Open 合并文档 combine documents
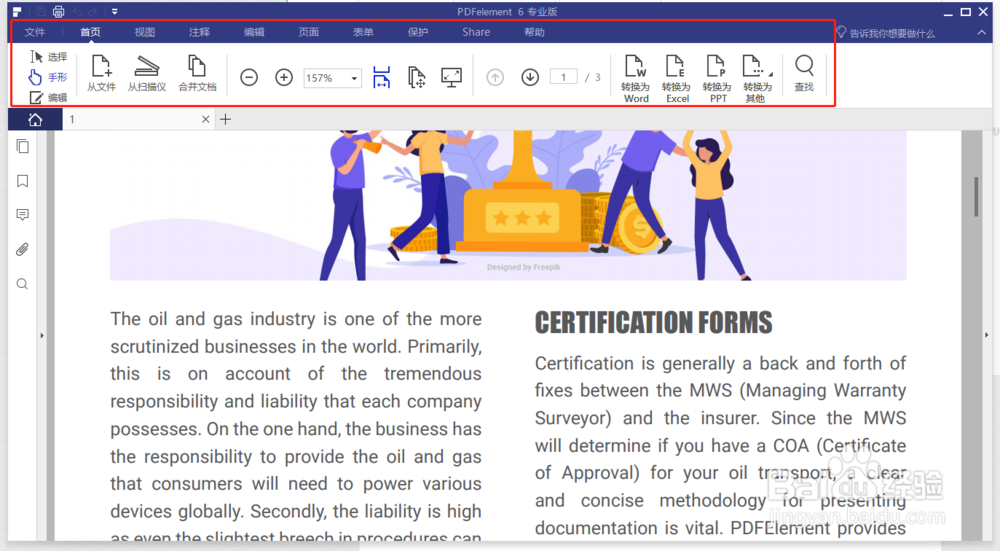Image resolution: width=1000 pixels, height=551 pixels. click(x=197, y=73)
